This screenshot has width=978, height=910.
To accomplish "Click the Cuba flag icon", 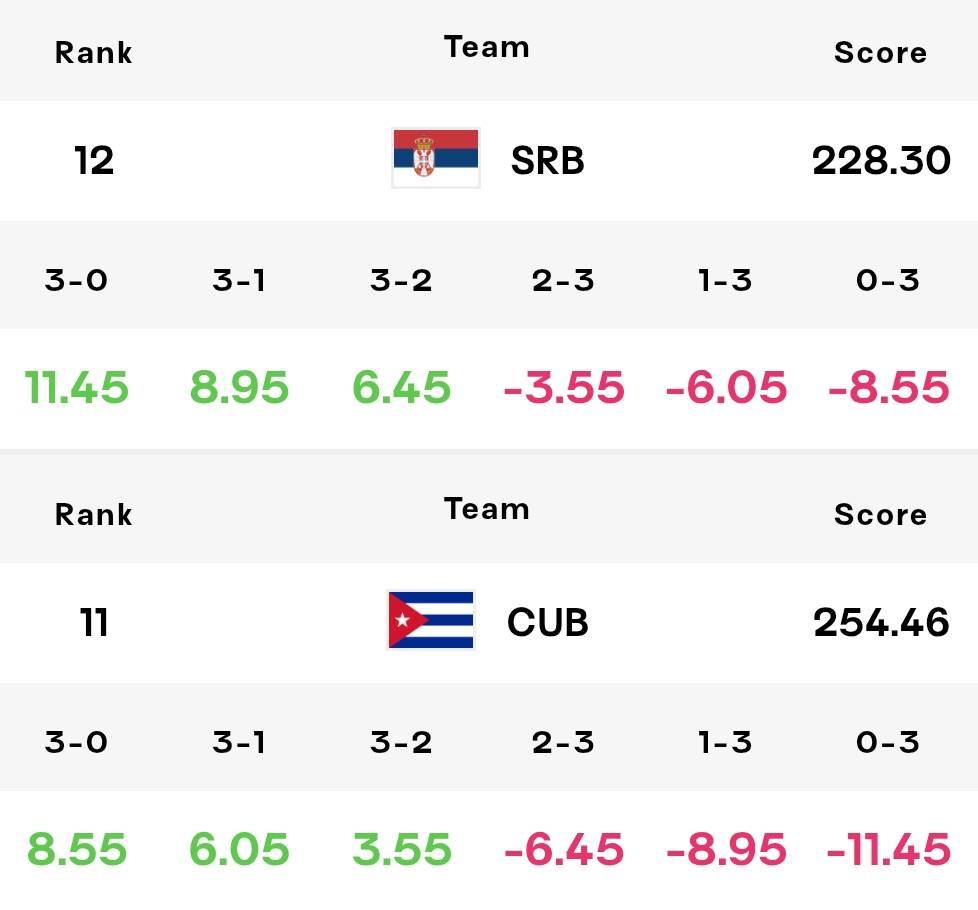I will (x=431, y=620).
